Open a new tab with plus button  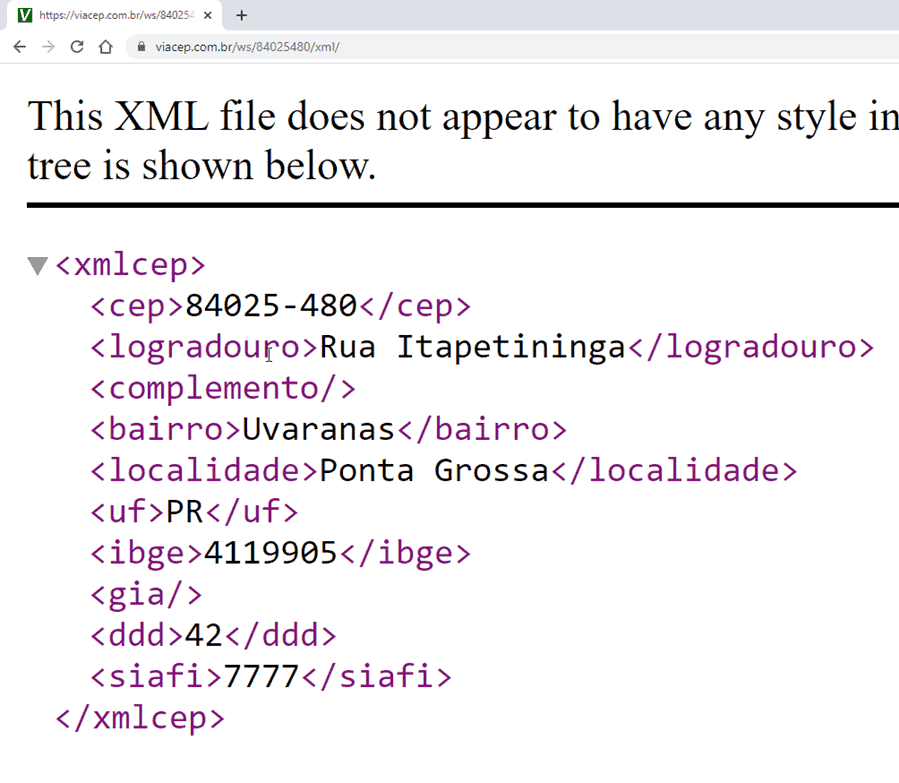click(x=241, y=15)
